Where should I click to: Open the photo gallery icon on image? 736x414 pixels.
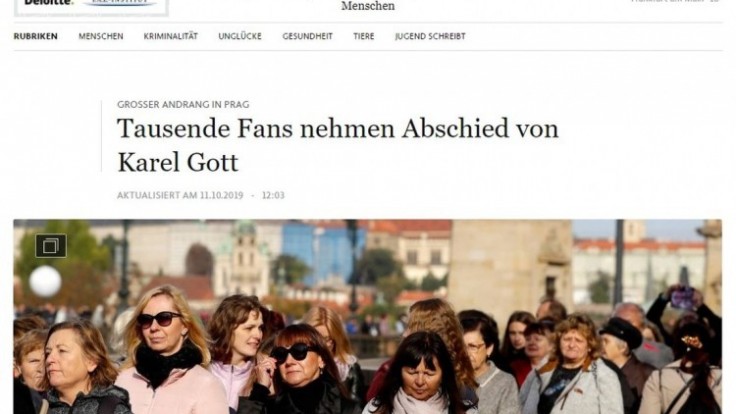51,246
